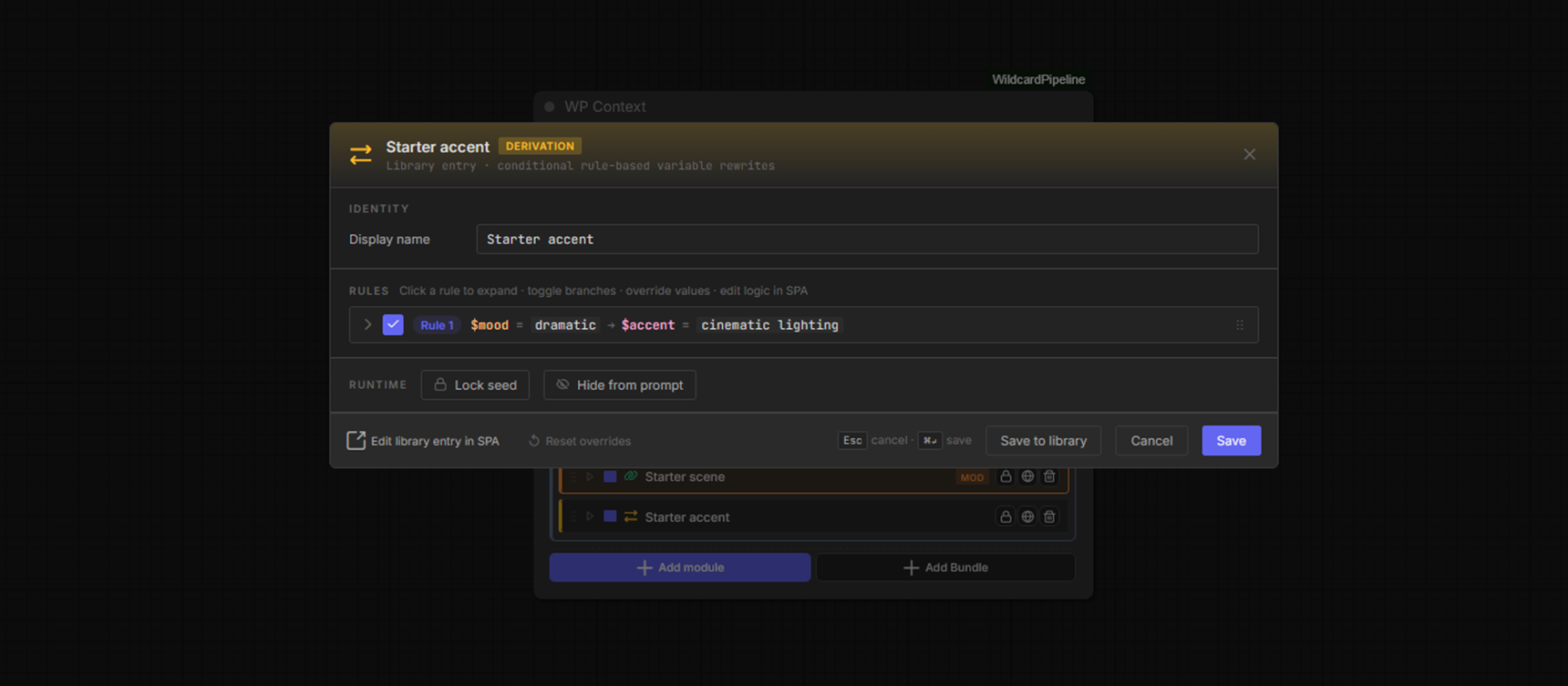Click the $accent variable in Rule 1
Screen dimensions: 1568x686
[648, 325]
